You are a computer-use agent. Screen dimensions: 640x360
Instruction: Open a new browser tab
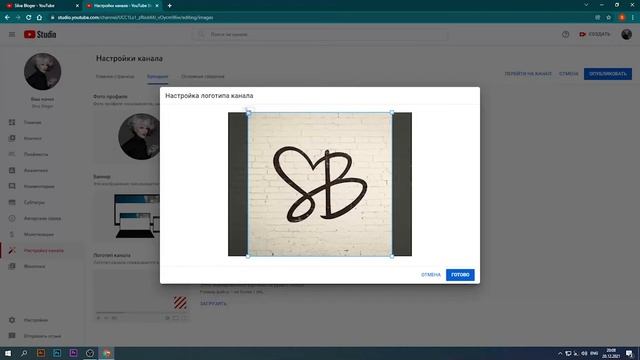(x=169, y=6)
